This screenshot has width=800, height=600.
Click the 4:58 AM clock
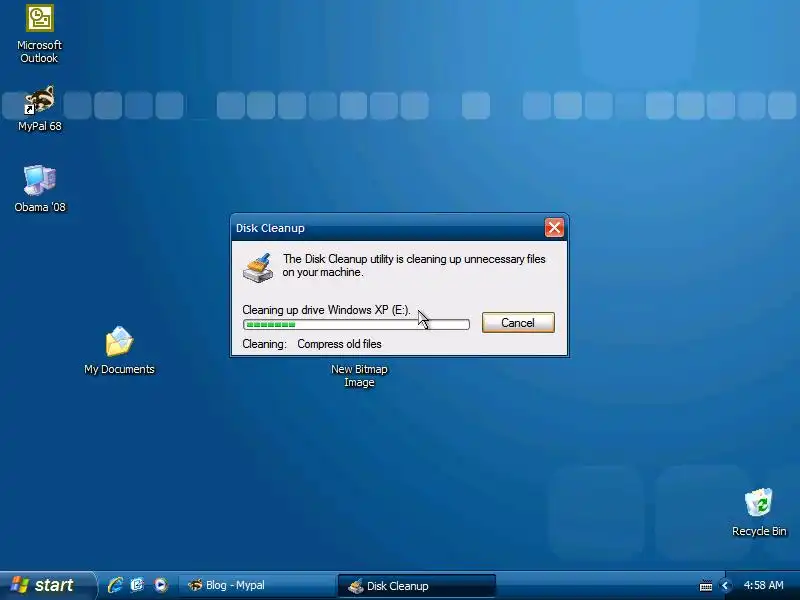(x=763, y=585)
